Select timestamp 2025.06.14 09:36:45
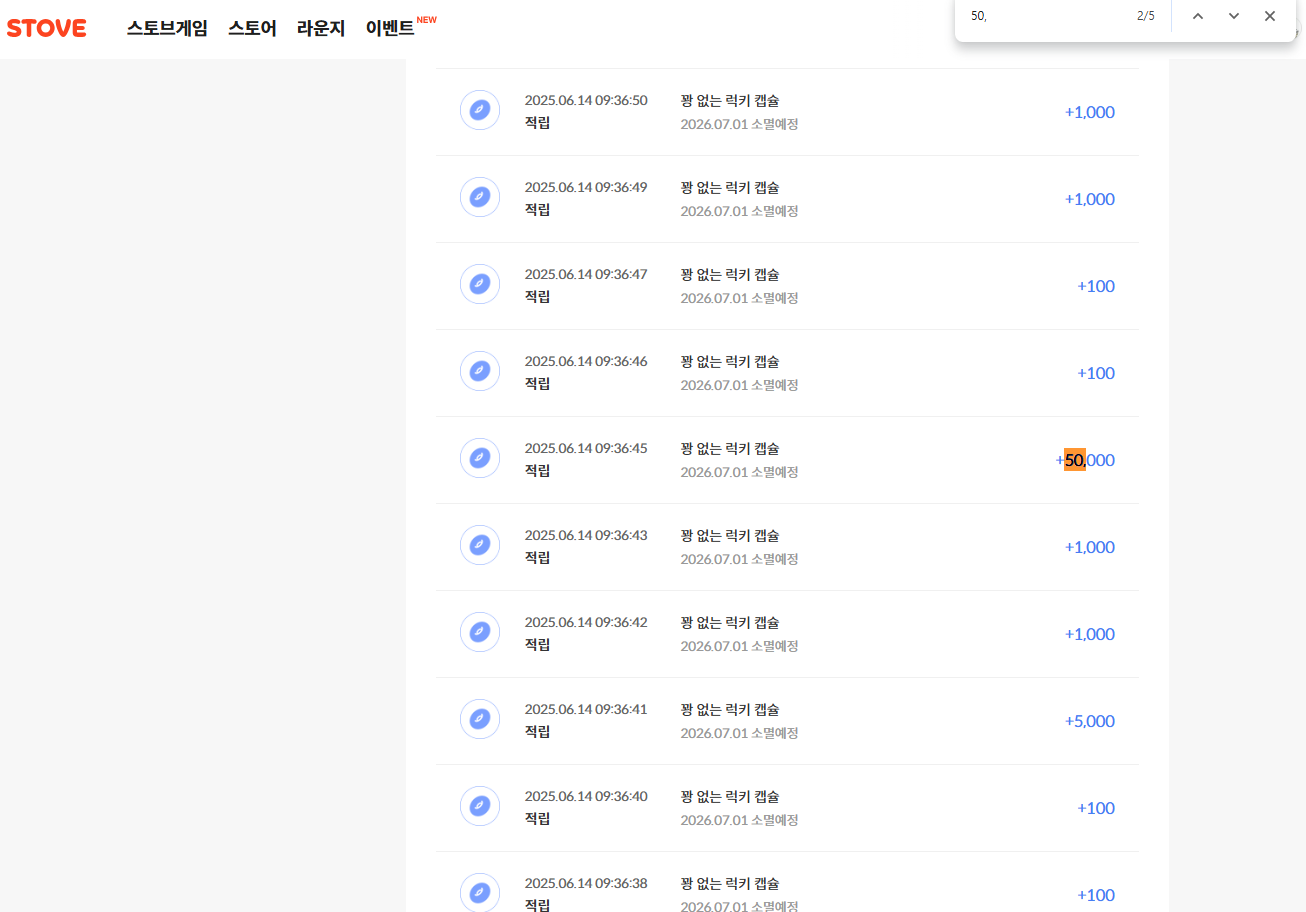 (x=586, y=448)
